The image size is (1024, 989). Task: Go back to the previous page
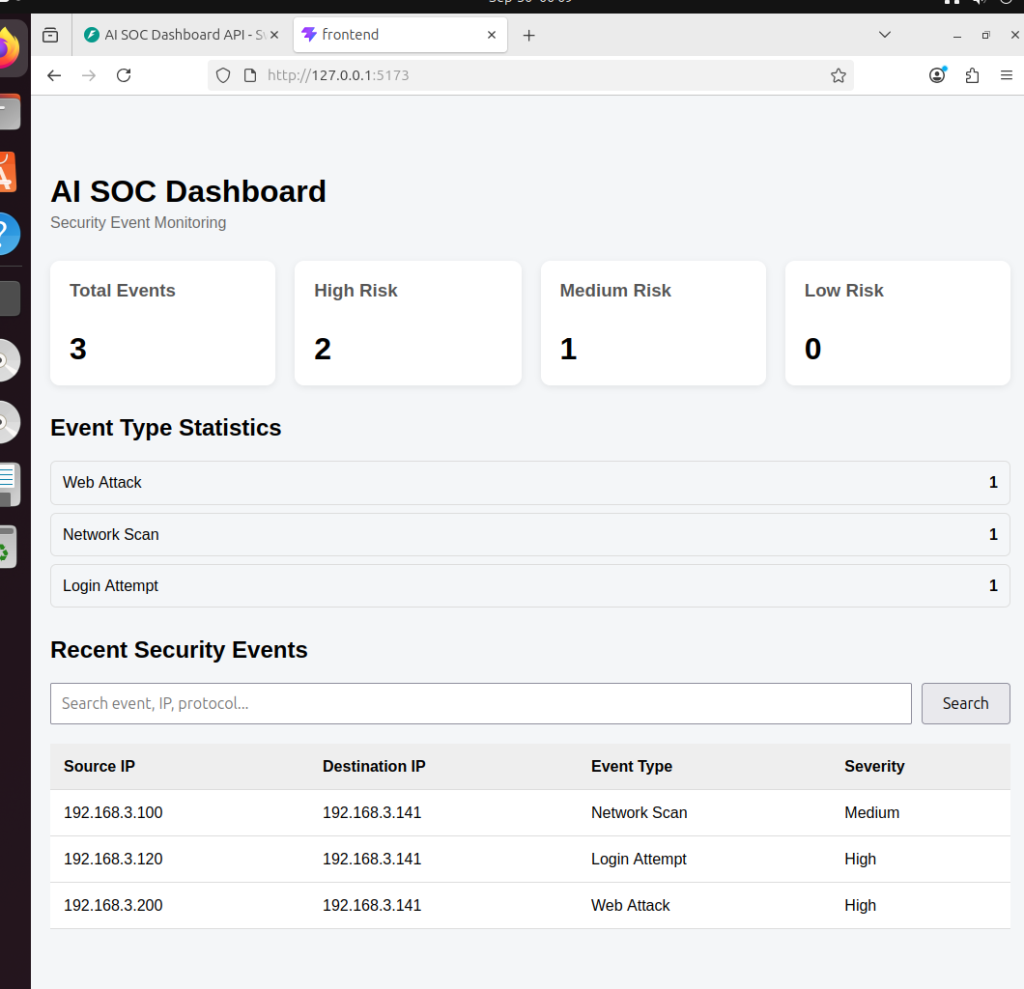coord(54,76)
